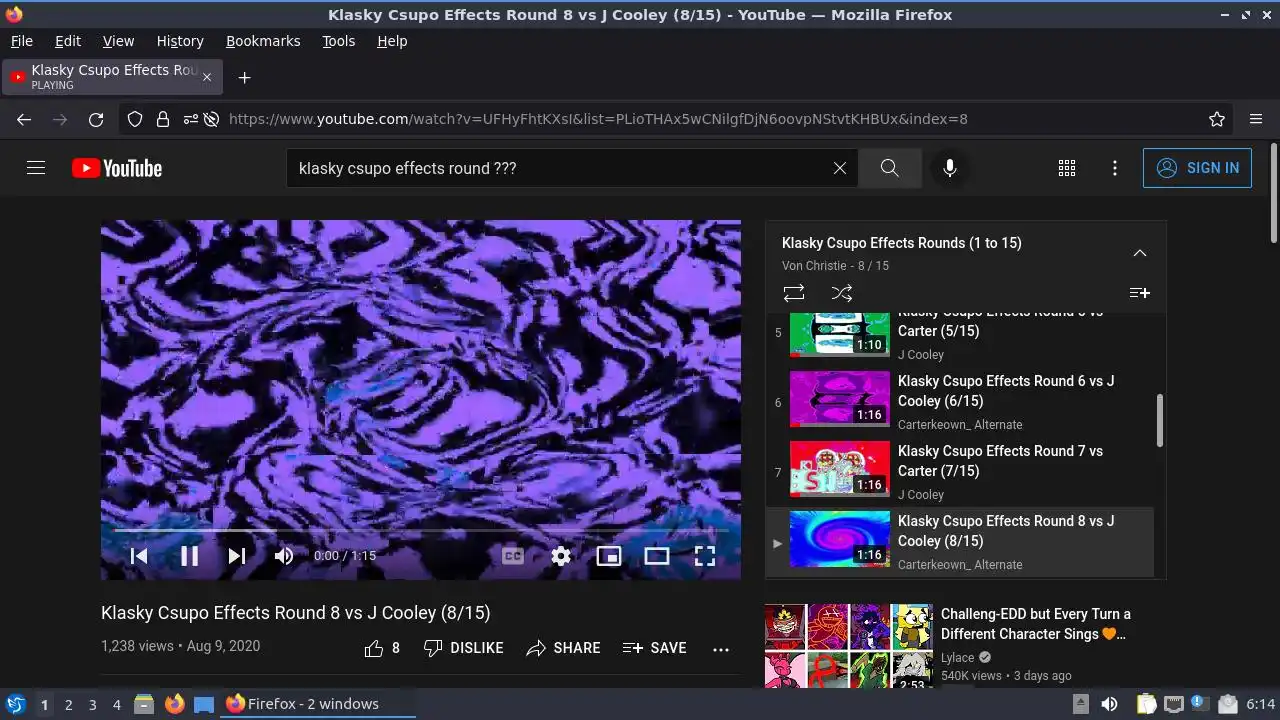Toggle shuffle playlist
Viewport: 1280px width, 720px height.
click(x=842, y=293)
